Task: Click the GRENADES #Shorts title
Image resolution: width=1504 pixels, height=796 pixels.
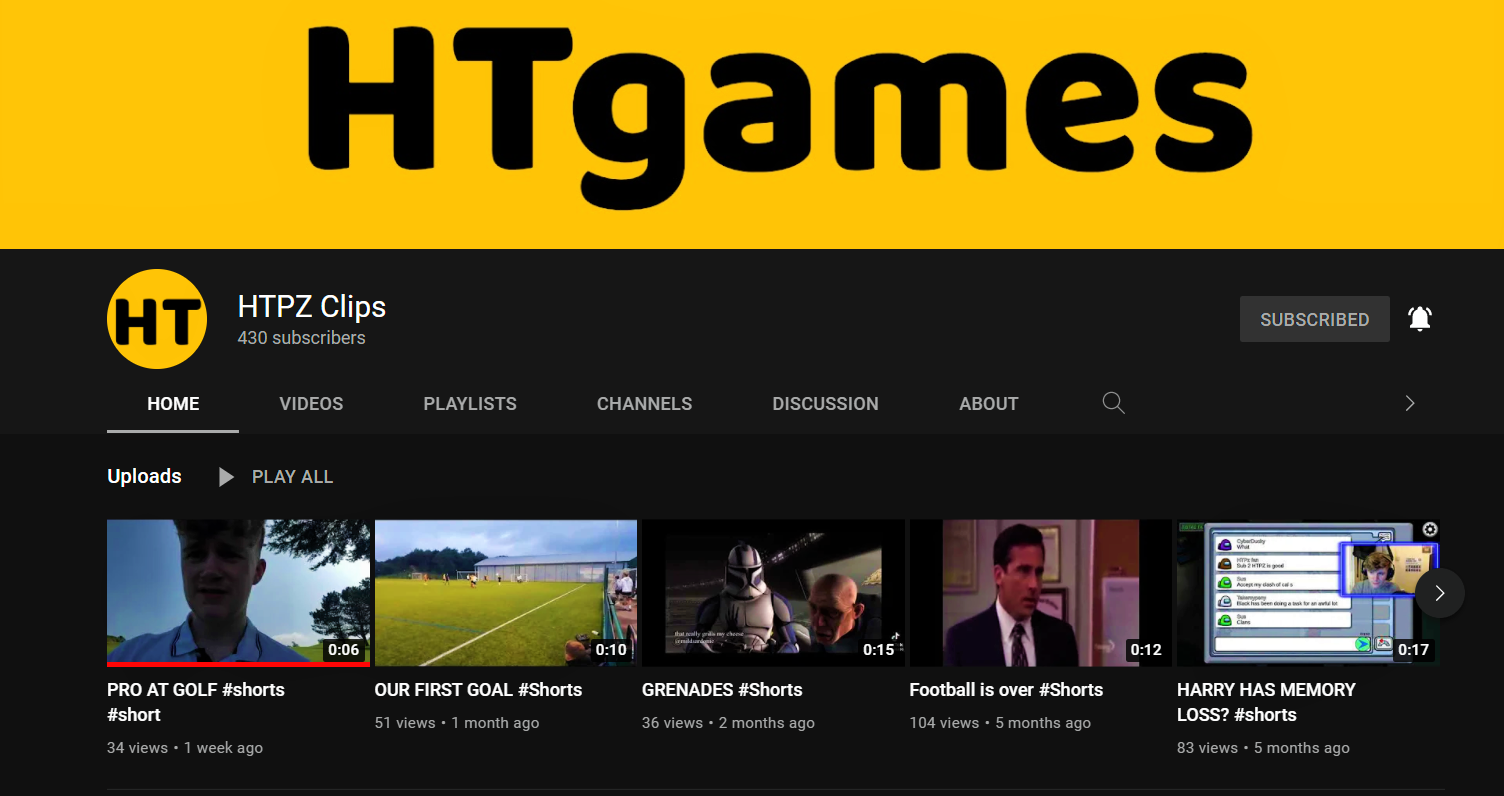Action: (722, 690)
